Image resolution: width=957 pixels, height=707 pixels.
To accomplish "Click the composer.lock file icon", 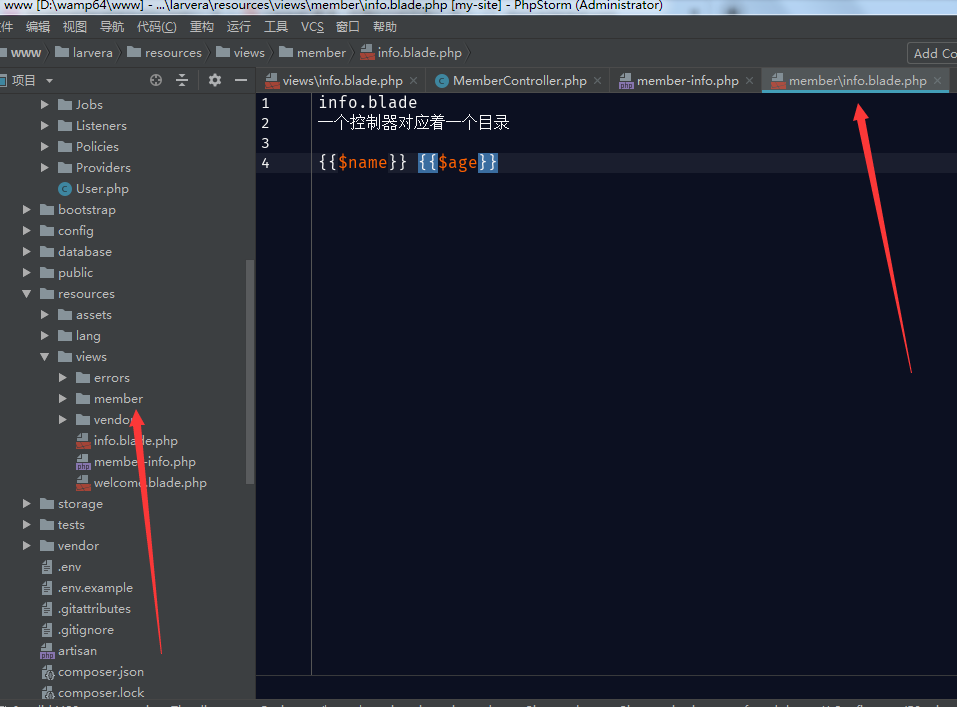I will [47, 693].
